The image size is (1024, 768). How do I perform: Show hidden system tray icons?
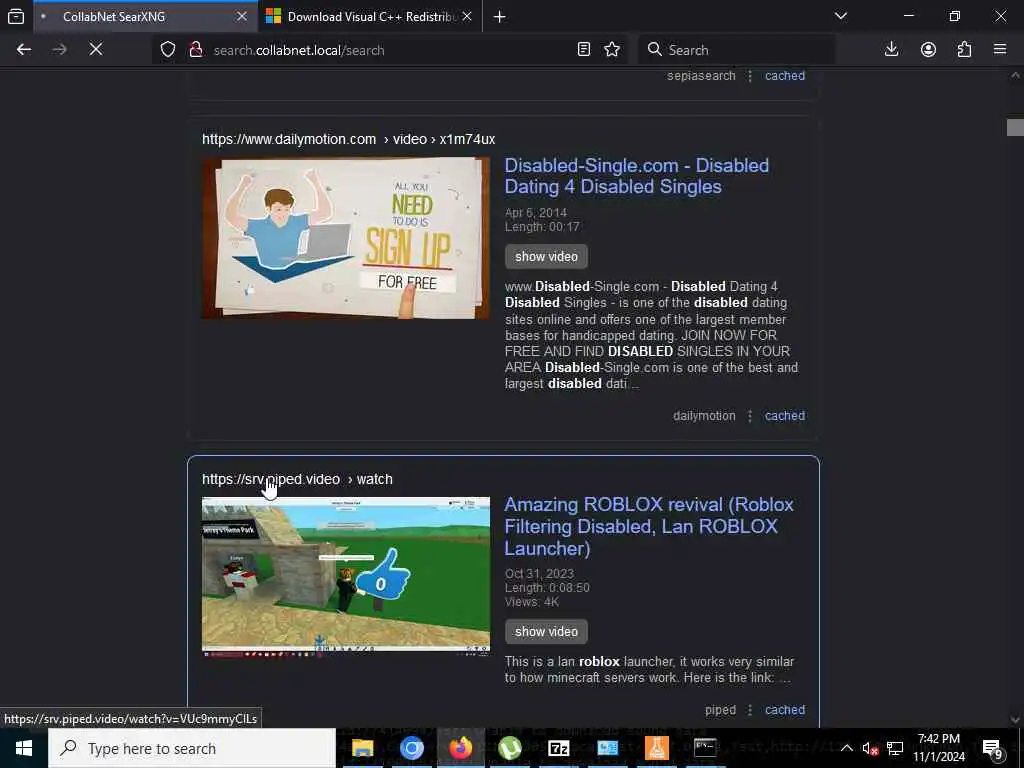pos(846,748)
